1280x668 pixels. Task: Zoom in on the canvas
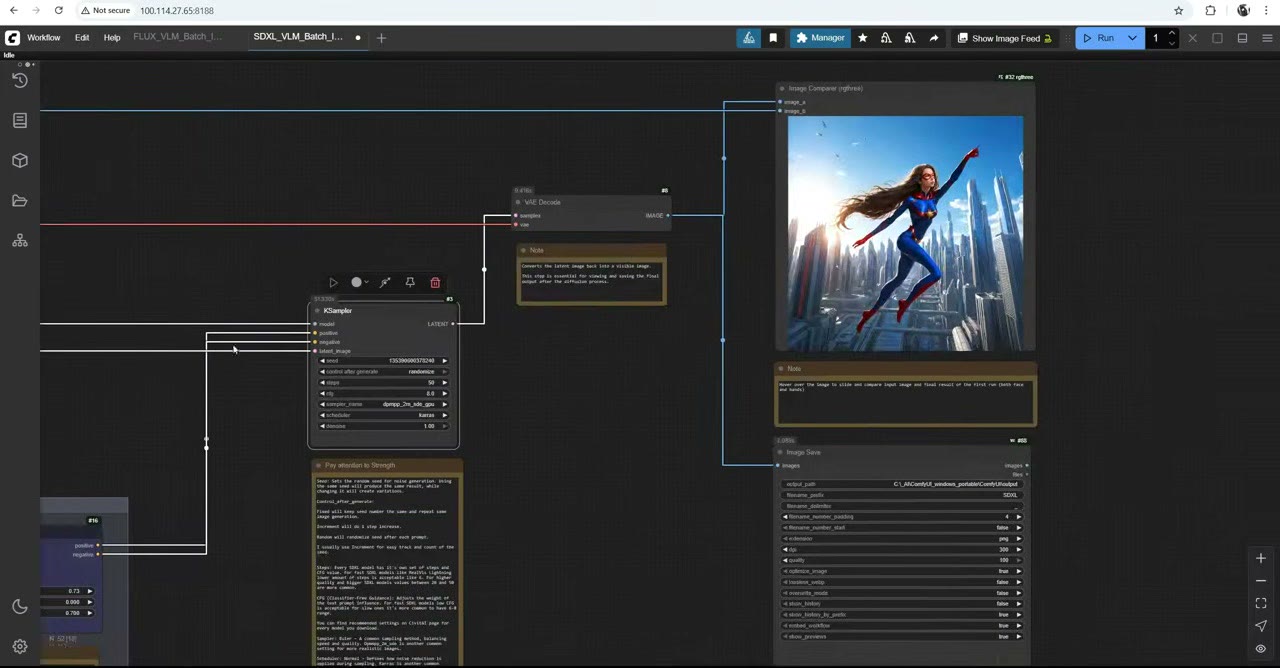tap(1261, 559)
